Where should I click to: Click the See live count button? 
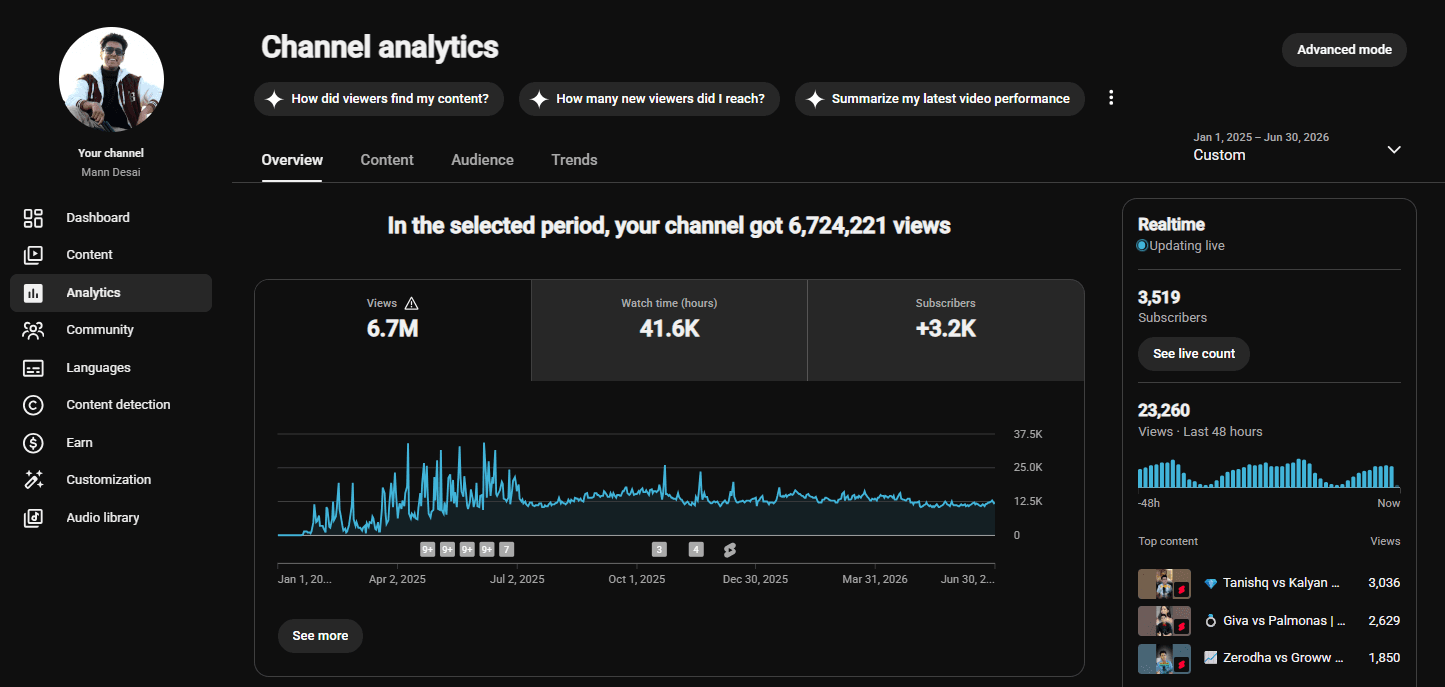click(x=1193, y=354)
